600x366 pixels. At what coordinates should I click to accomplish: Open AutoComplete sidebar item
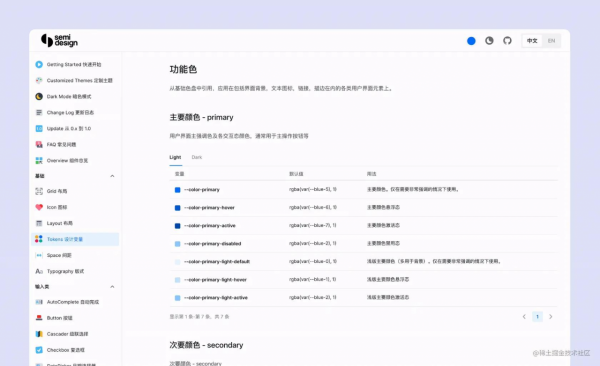click(75, 302)
